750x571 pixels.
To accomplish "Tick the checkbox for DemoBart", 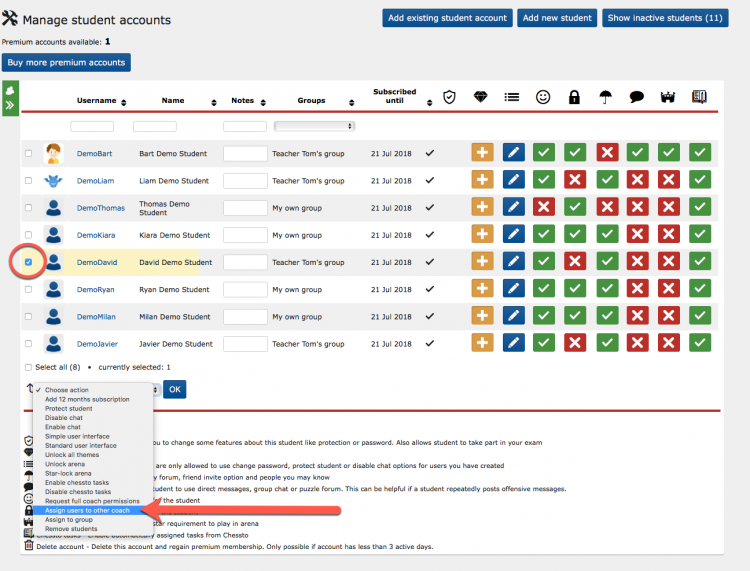I will pos(29,154).
